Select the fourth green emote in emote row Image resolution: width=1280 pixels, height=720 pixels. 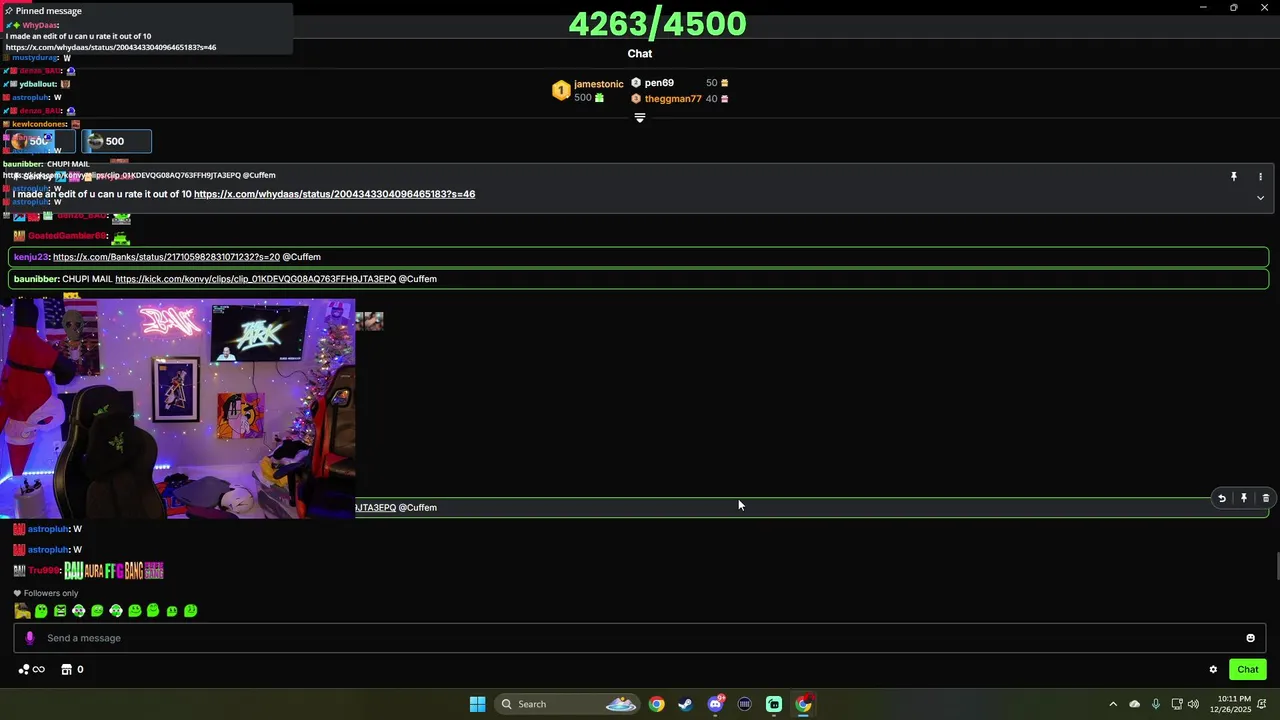(x=78, y=611)
